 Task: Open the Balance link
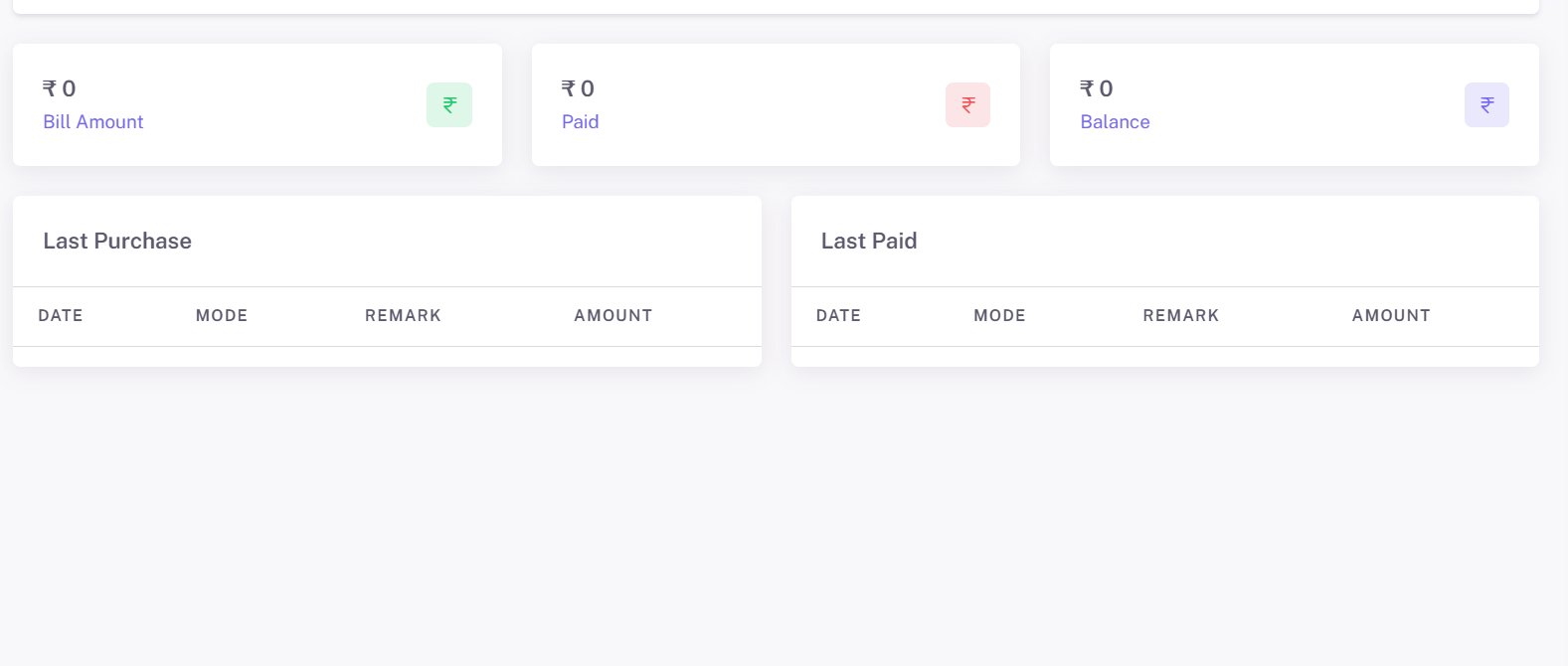[x=1115, y=121]
